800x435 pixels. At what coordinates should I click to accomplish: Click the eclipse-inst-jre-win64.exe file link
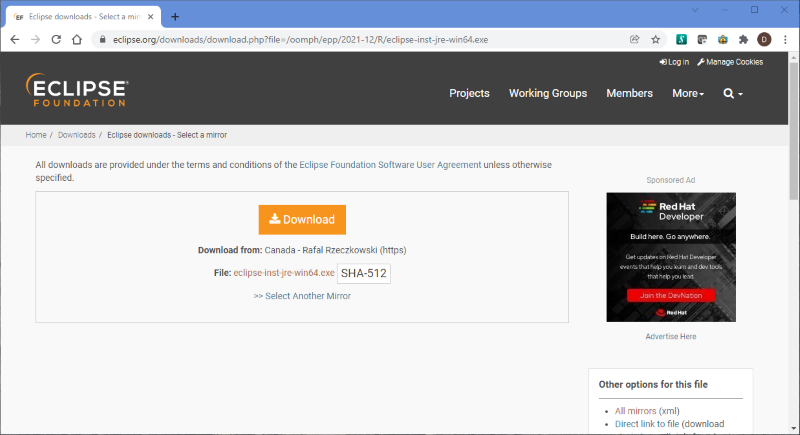coord(284,273)
